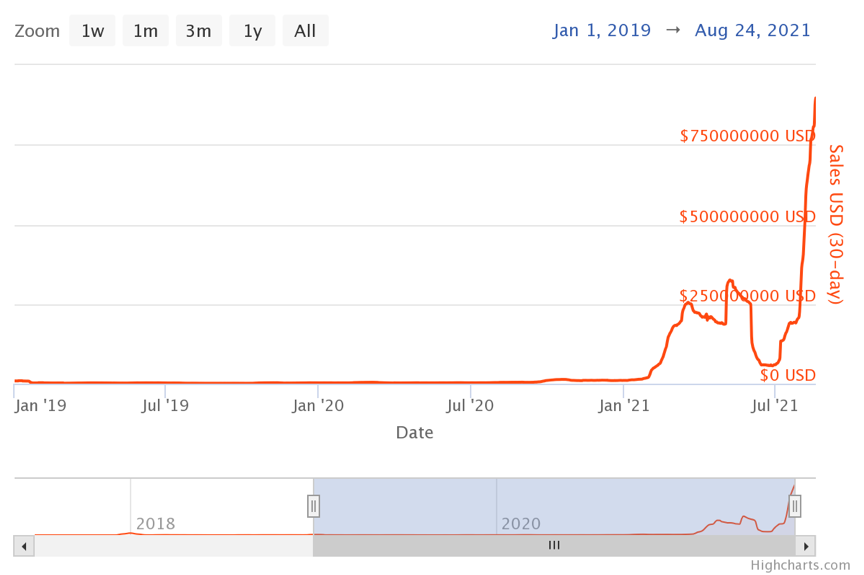
Task: Click the scrollbar thumb grip lines
Action: [x=554, y=546]
